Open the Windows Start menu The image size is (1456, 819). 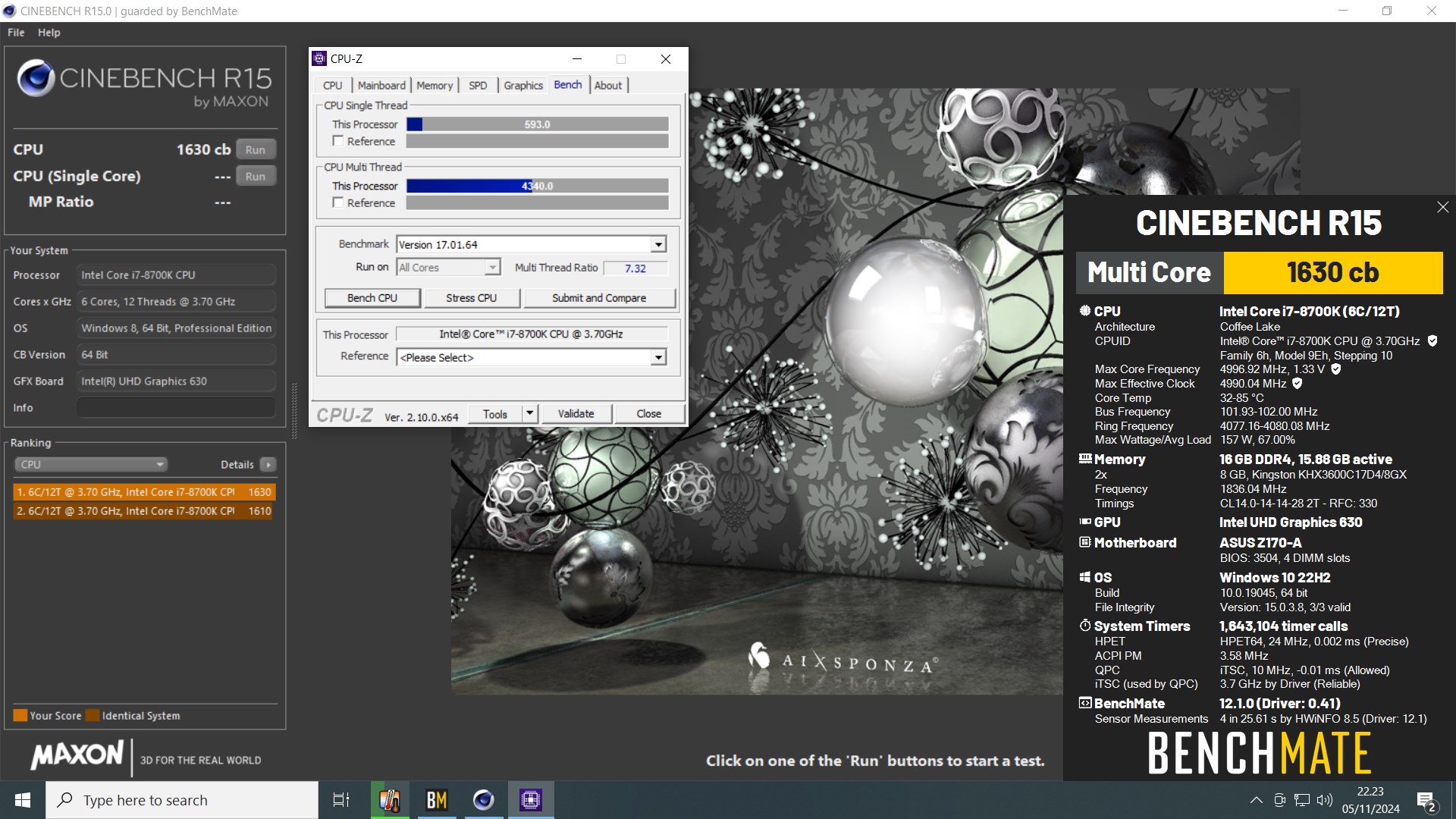(x=23, y=800)
